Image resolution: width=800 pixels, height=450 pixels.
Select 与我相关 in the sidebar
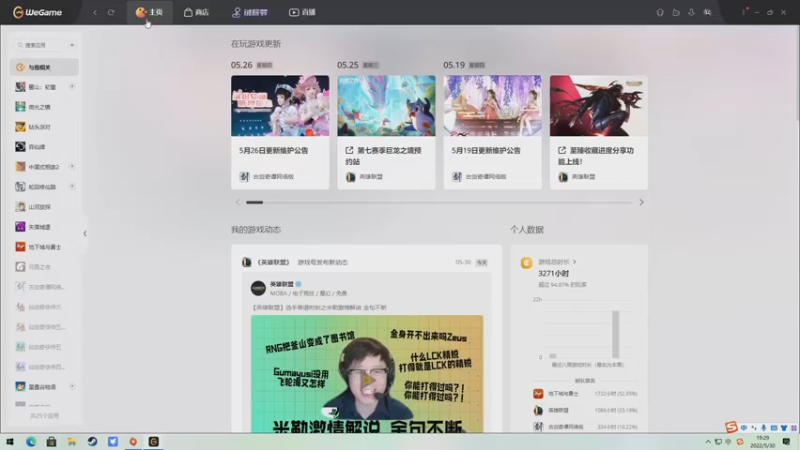pos(44,67)
